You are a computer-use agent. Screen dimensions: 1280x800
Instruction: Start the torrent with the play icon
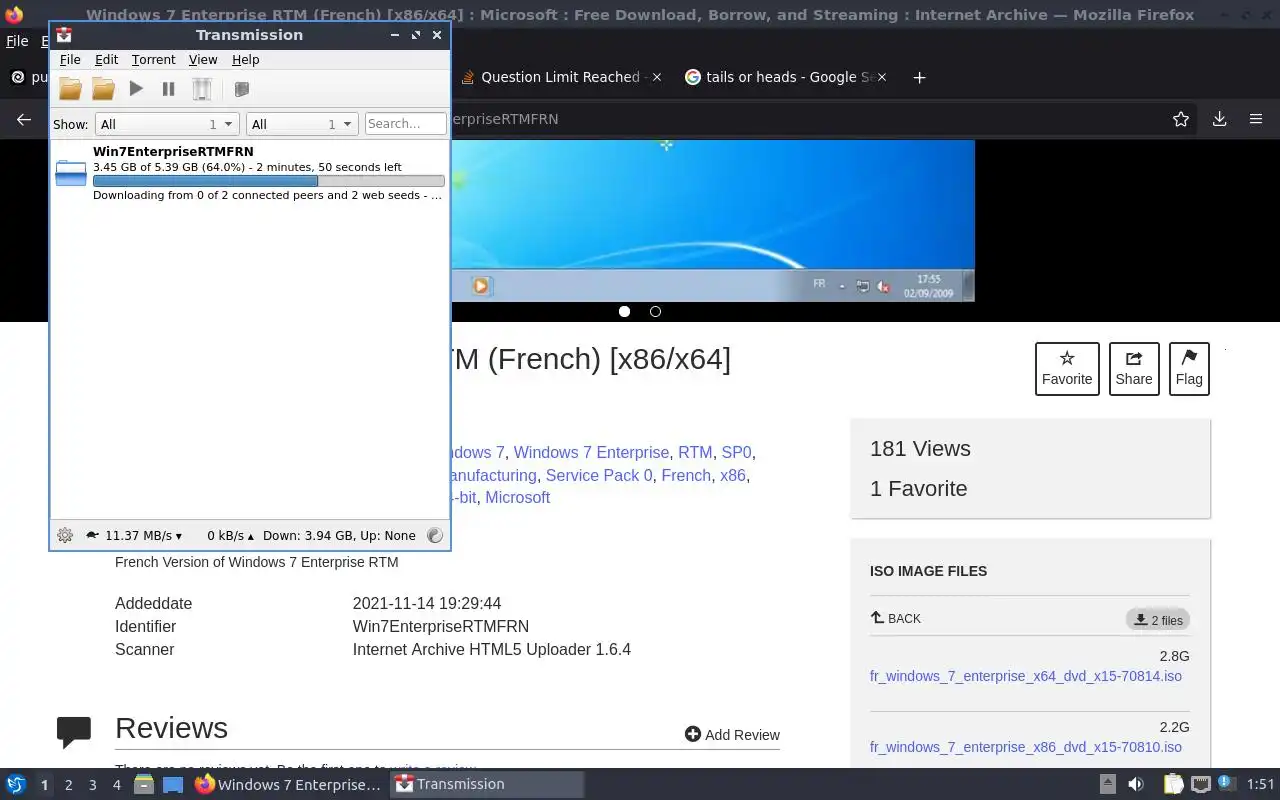(x=136, y=89)
